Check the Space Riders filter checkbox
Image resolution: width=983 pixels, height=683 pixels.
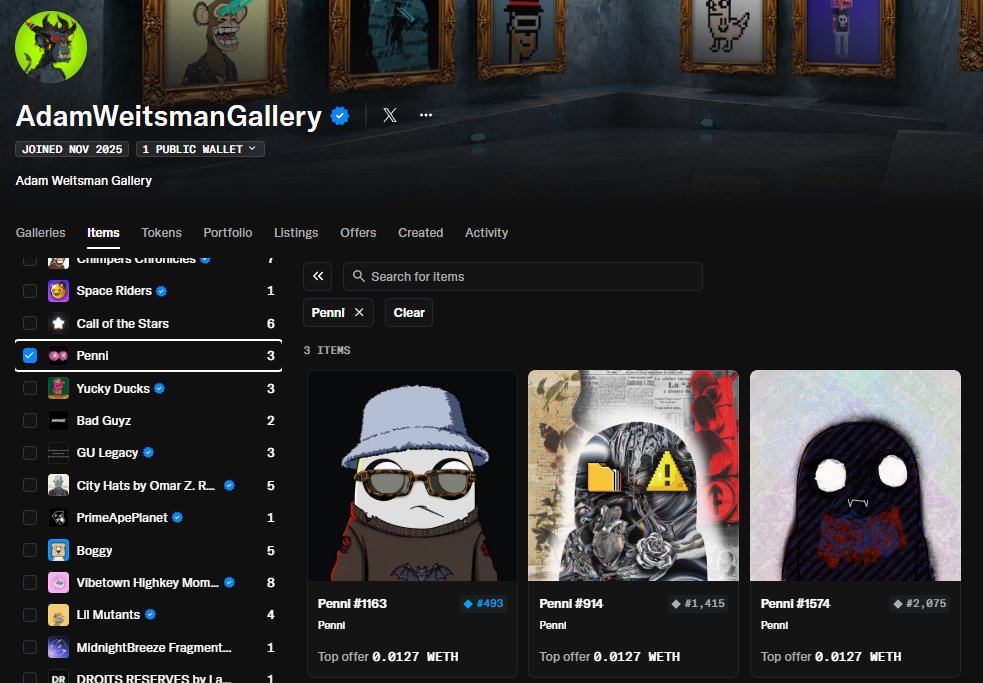29,291
